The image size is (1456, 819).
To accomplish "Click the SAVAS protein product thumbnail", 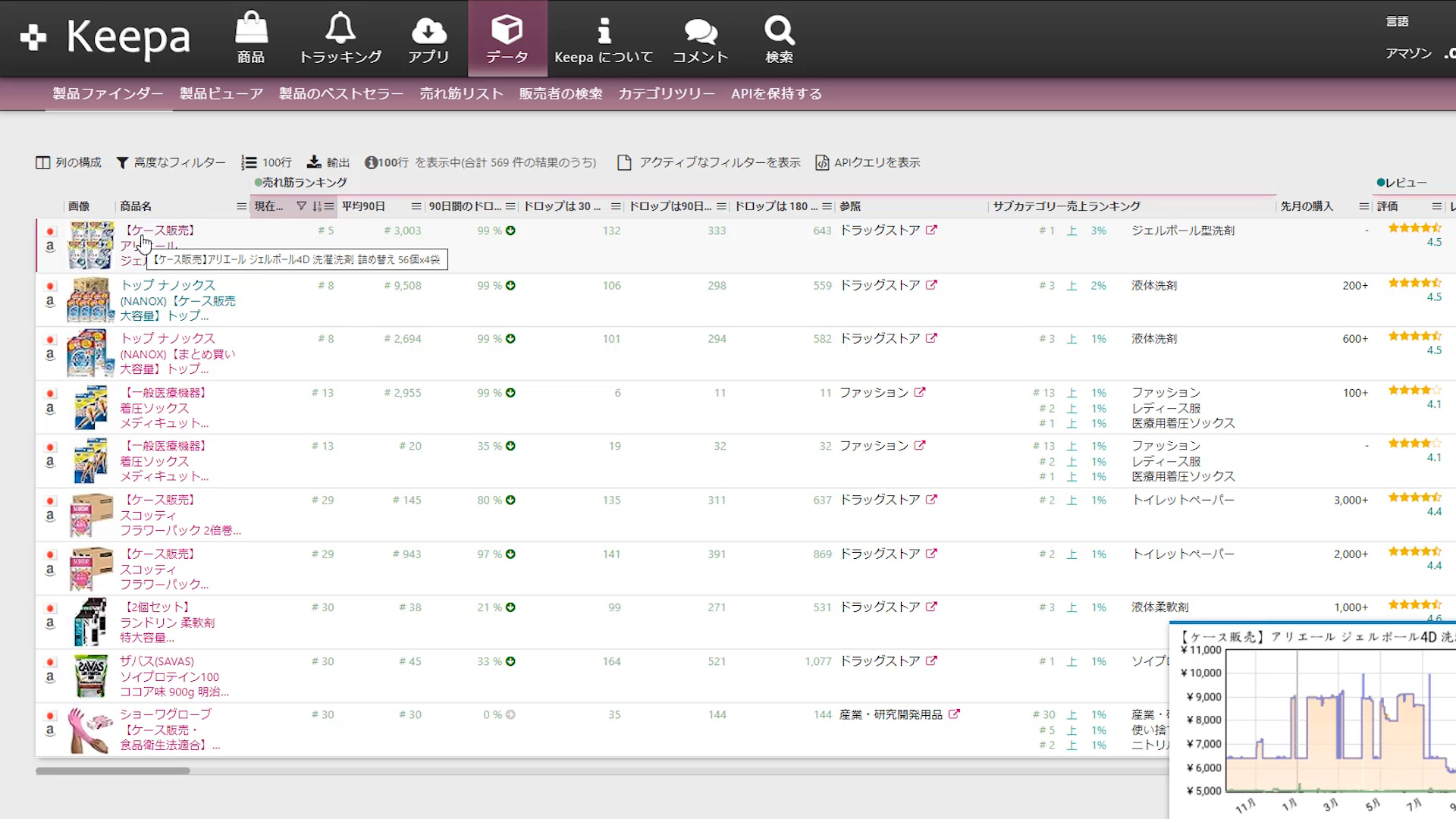I will [x=90, y=676].
